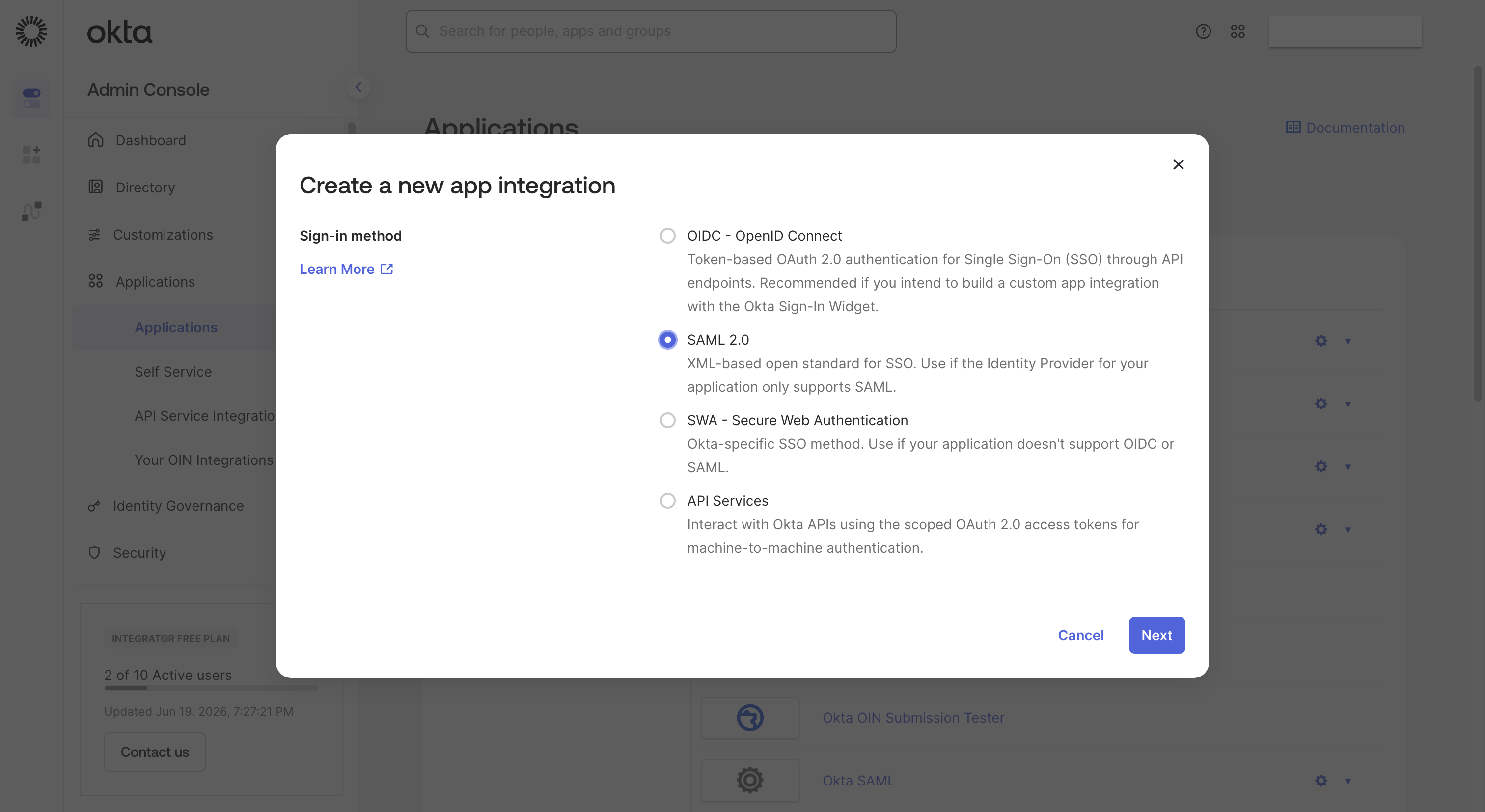Image resolution: width=1485 pixels, height=812 pixels.
Task: Click the help question mark icon
Action: coord(1203,31)
